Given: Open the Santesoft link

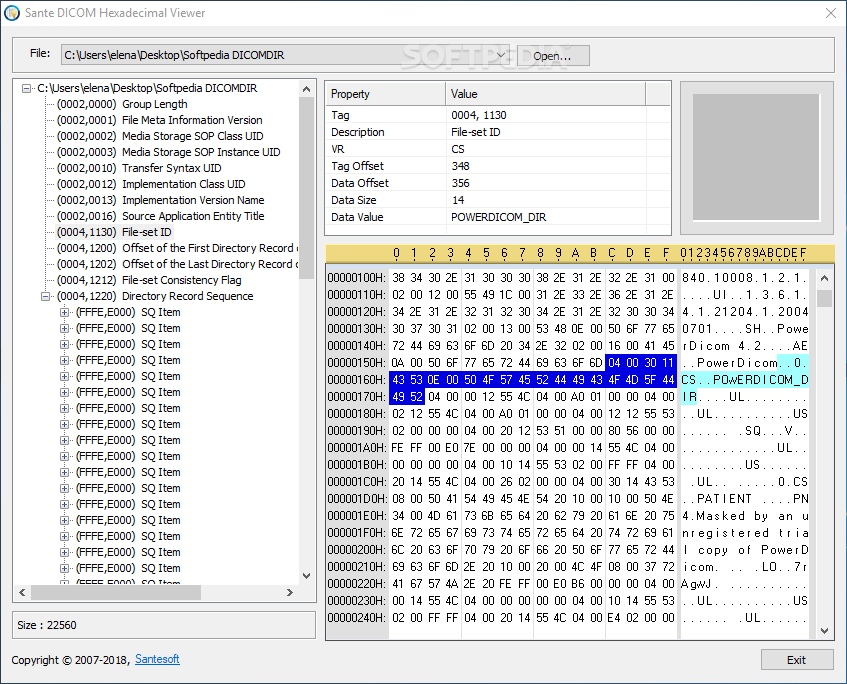Looking at the screenshot, I should click(157, 659).
